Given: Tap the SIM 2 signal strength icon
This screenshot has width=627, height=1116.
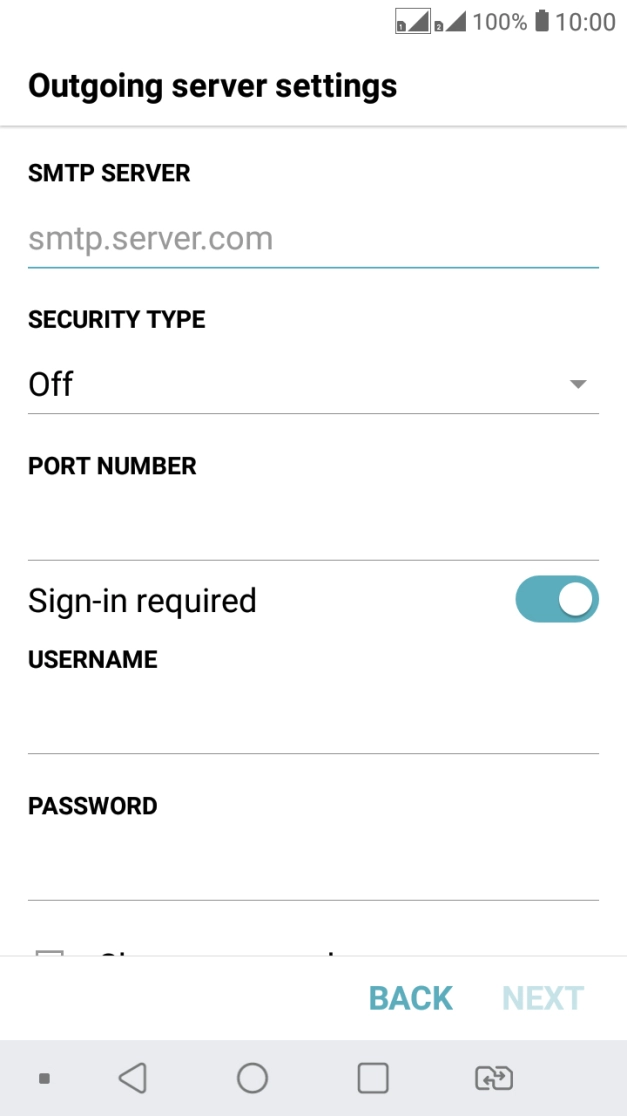Looking at the screenshot, I should click(450, 21).
